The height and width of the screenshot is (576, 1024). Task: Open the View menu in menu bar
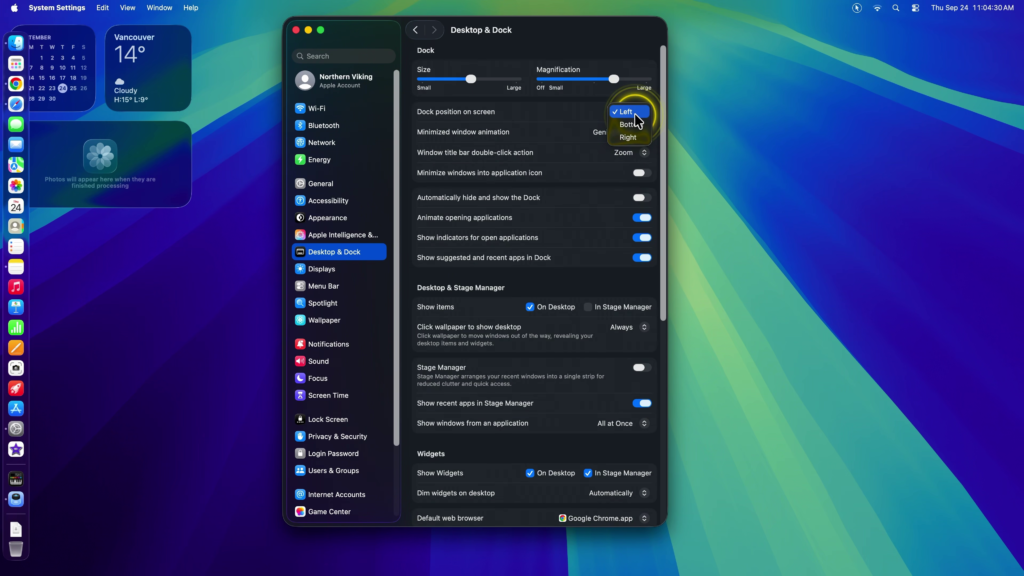click(x=127, y=8)
